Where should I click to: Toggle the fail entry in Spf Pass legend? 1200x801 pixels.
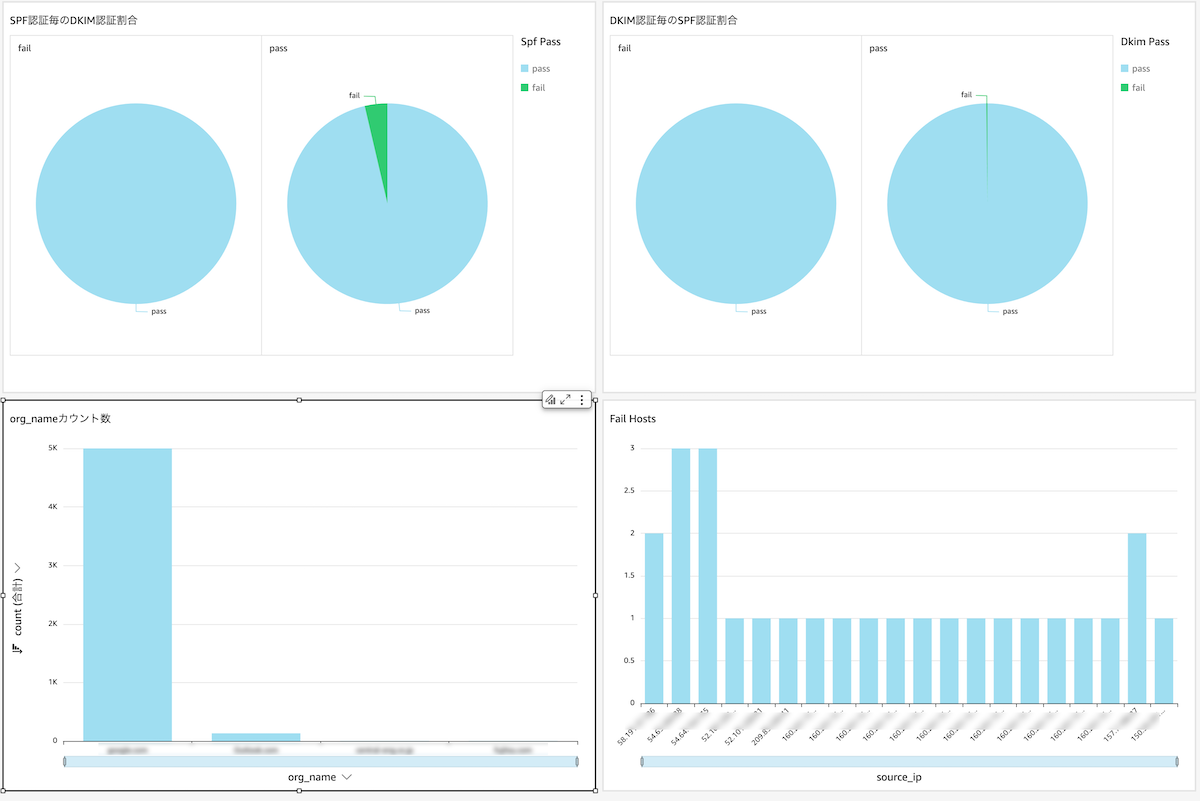tap(538, 88)
